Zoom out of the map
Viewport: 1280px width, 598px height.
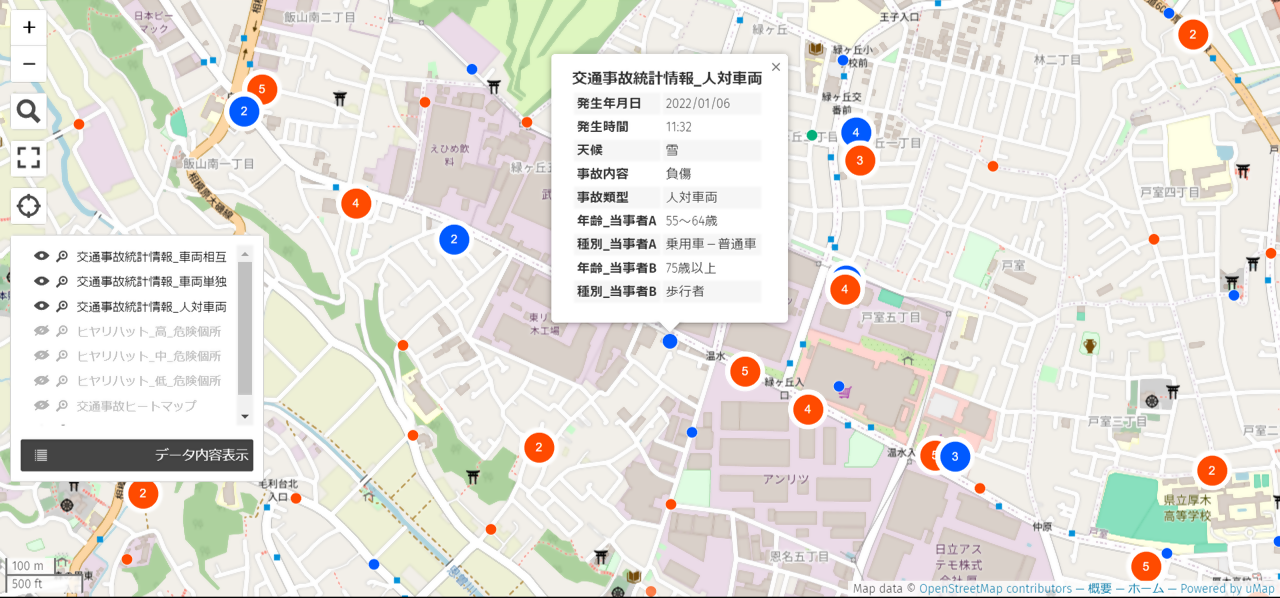(x=29, y=64)
